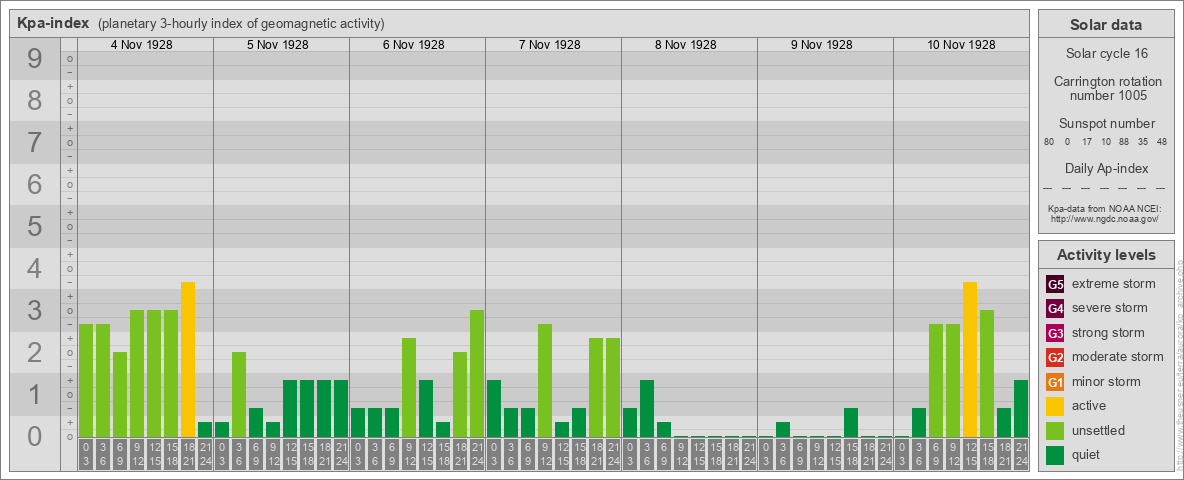1184x480 pixels.
Task: Click the 'unsettled' legend label
Action: tap(1099, 430)
